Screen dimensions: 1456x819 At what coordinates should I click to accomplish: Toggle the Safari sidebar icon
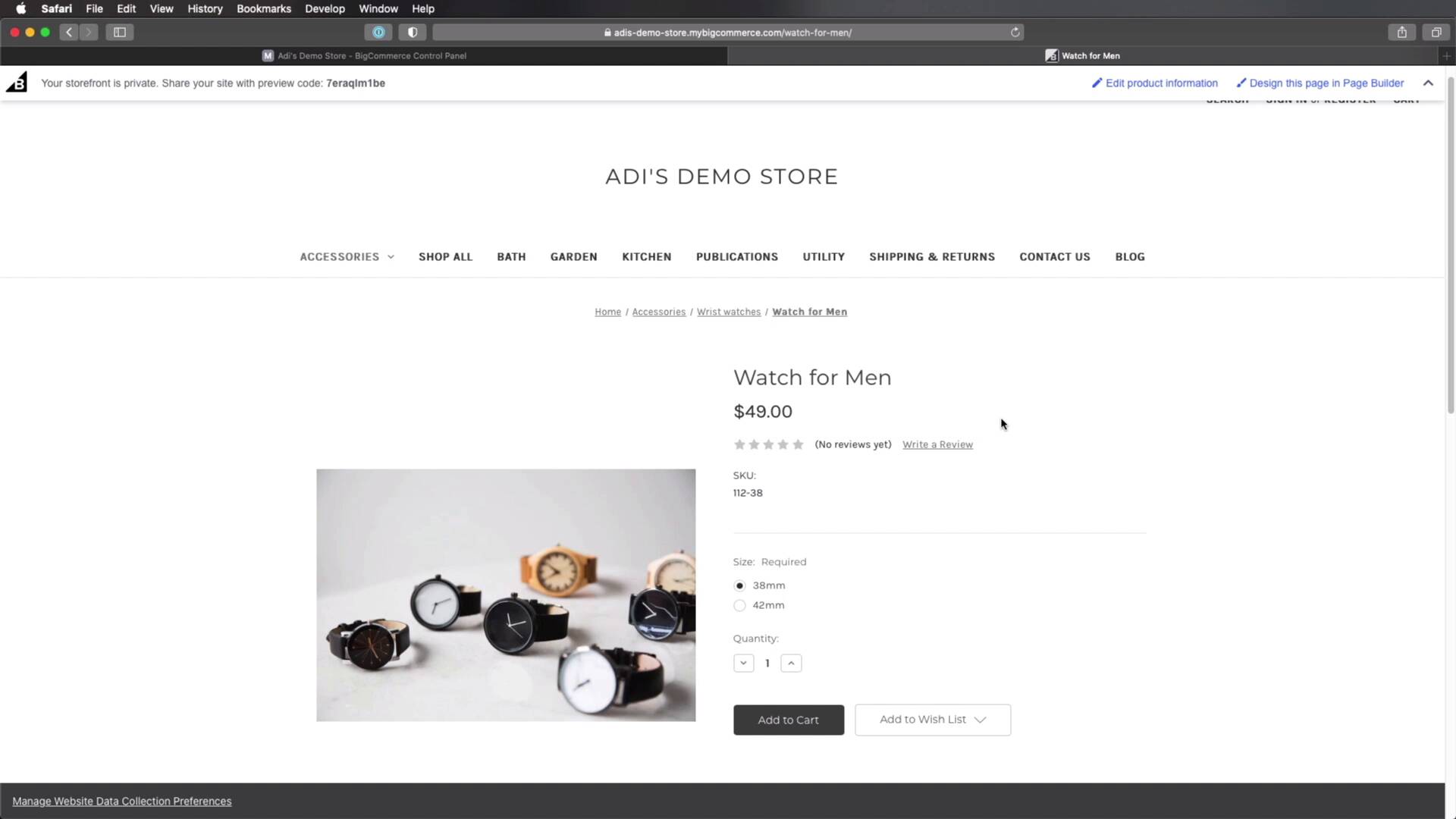tap(120, 32)
